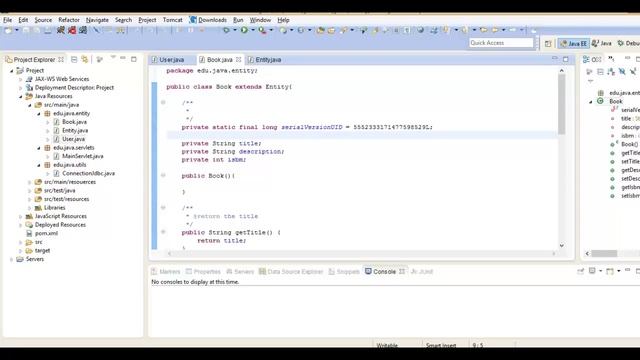Click the Open Perspective icon
Screen dimensions: 640x360
point(548,43)
